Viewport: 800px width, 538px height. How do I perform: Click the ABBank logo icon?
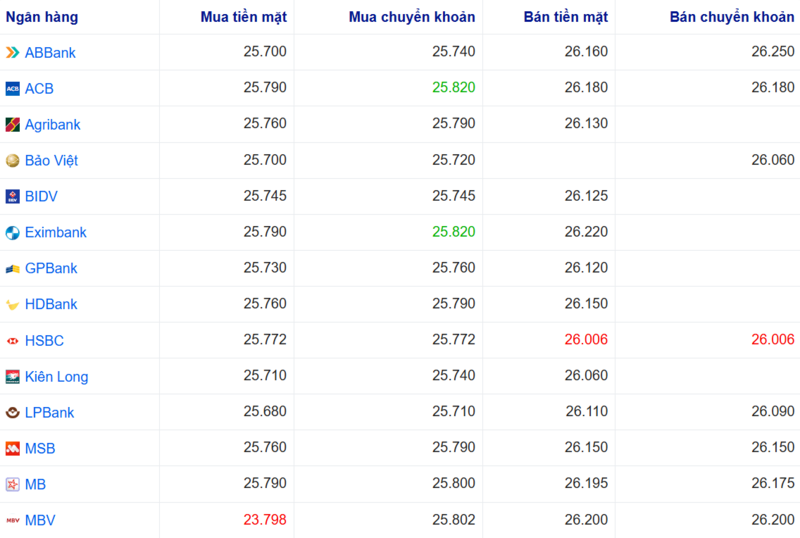click(12, 53)
